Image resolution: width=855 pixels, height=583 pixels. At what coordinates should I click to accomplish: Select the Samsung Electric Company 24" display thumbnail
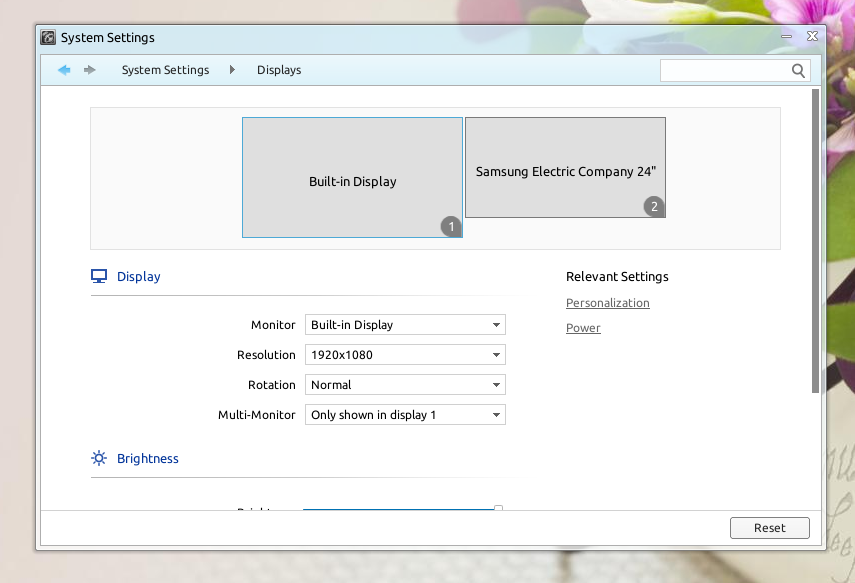pyautogui.click(x=565, y=167)
